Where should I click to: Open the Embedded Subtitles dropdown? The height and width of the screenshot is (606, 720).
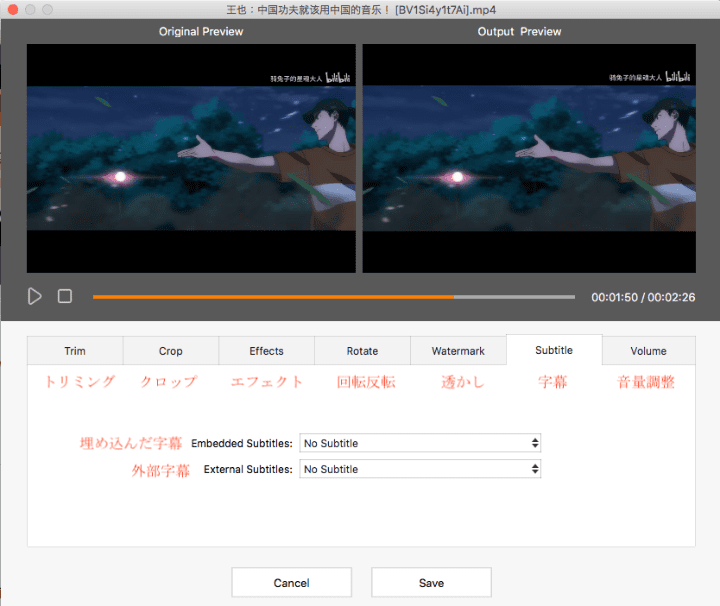tap(420, 443)
